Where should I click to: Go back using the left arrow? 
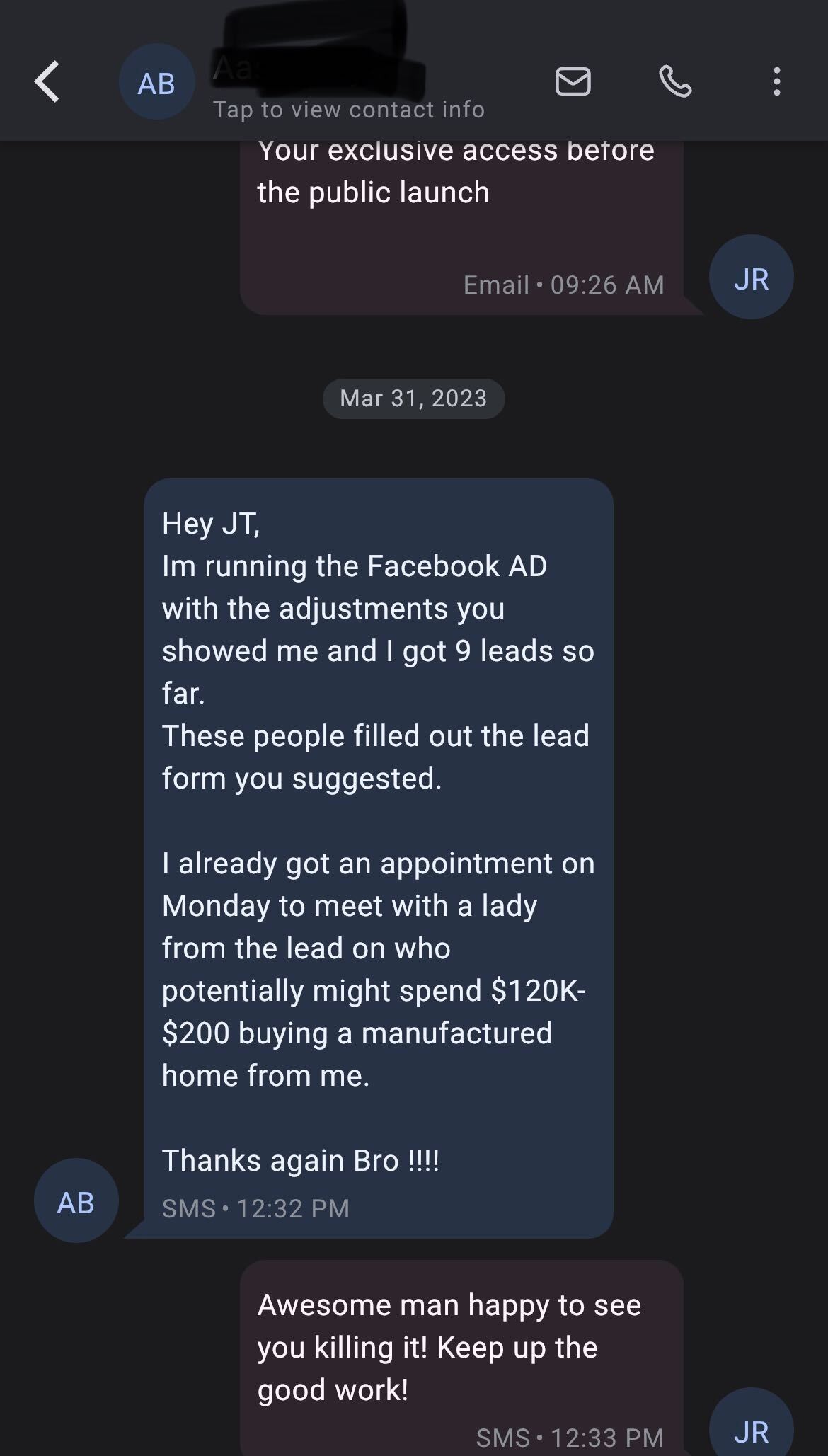47,82
